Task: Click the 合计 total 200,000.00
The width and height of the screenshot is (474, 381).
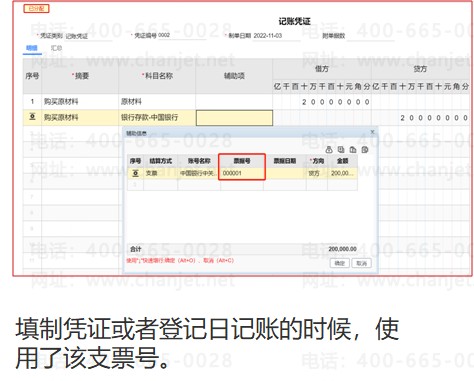Action: [342, 249]
